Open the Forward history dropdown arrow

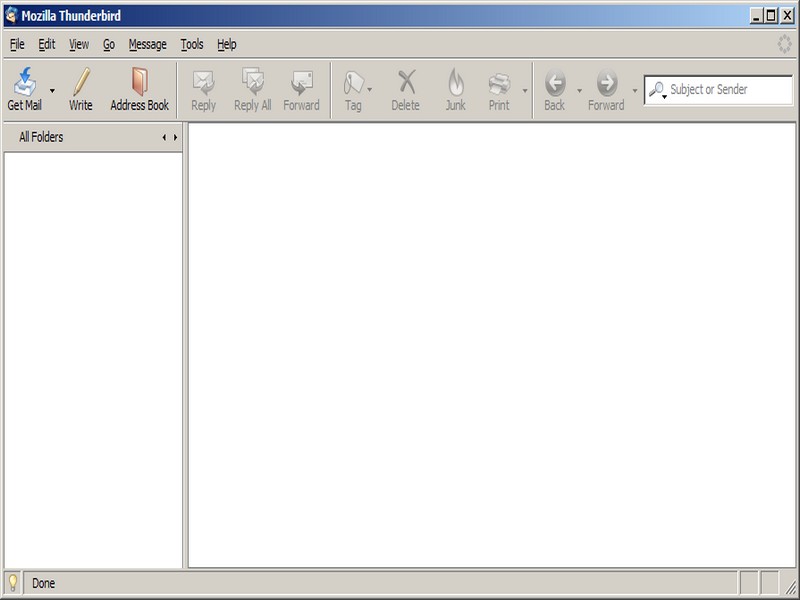[x=635, y=91]
